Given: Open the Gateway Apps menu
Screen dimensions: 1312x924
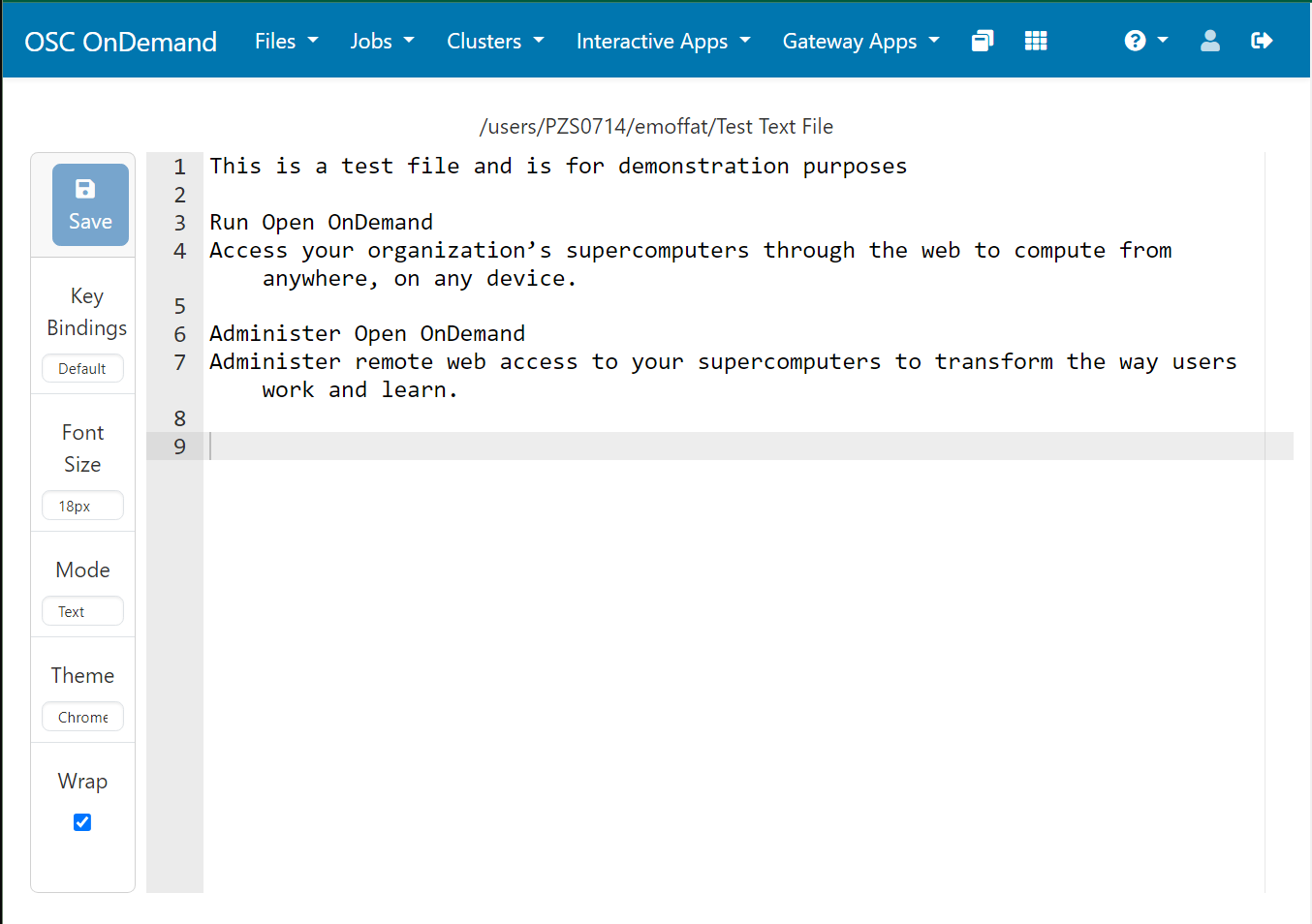Looking at the screenshot, I should click(860, 41).
